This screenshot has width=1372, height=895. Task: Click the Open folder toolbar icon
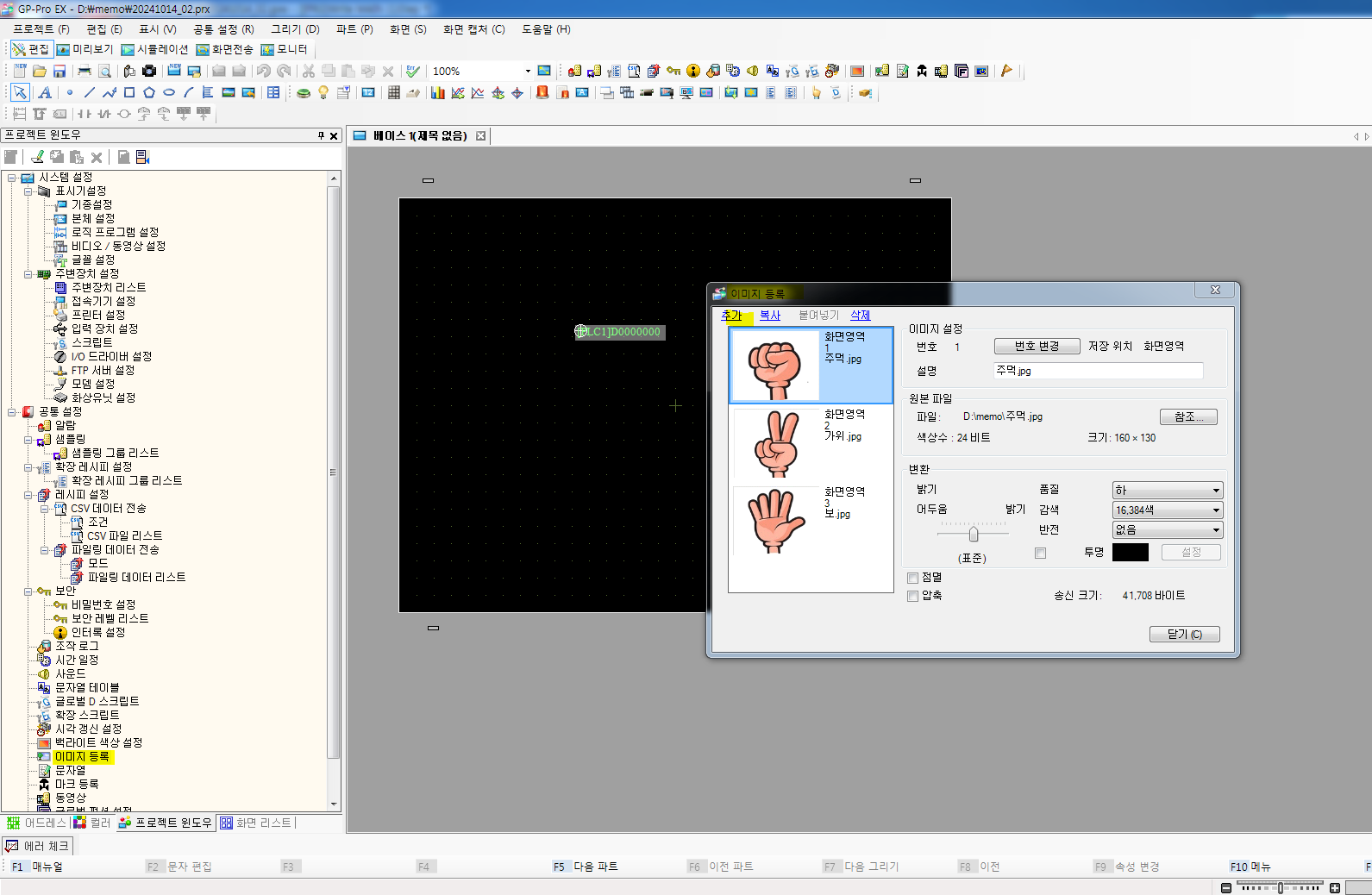39,71
